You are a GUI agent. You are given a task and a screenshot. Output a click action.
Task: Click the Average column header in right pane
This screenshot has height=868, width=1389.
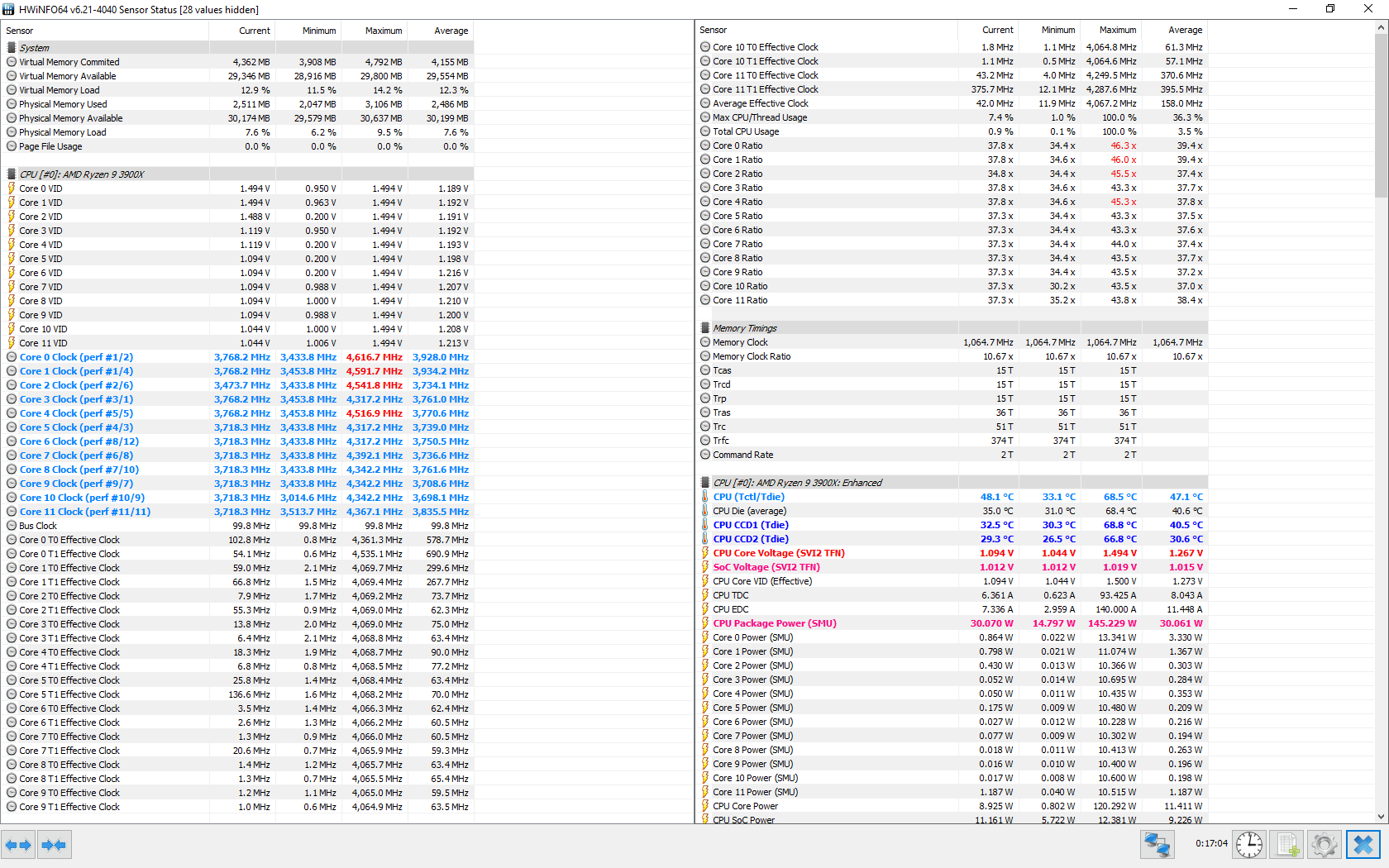[x=1174, y=30]
